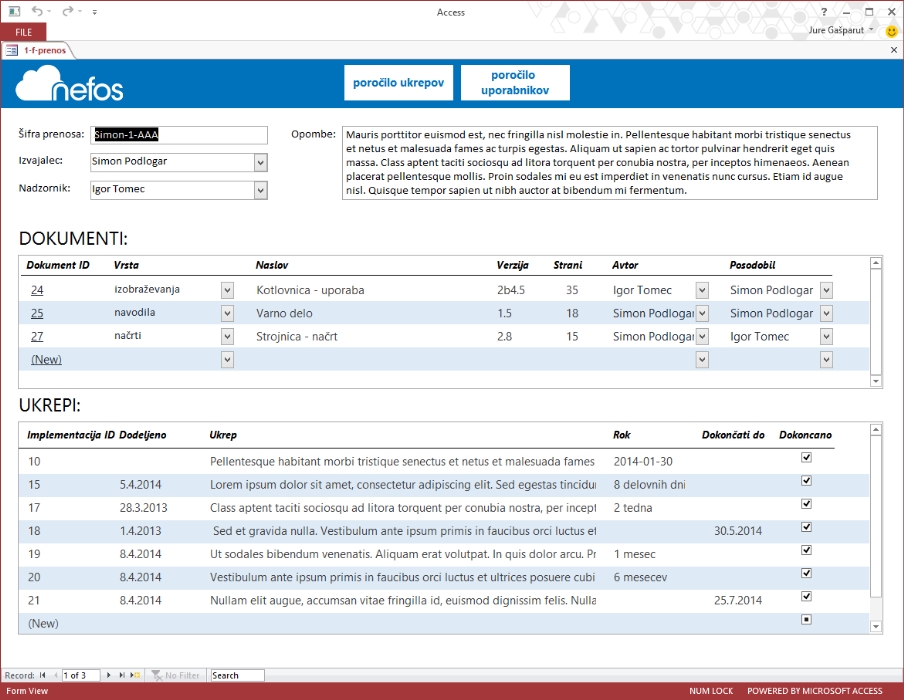This screenshot has width=904, height=700.
Task: Open Jure Gašparut account menu
Action: (841, 30)
